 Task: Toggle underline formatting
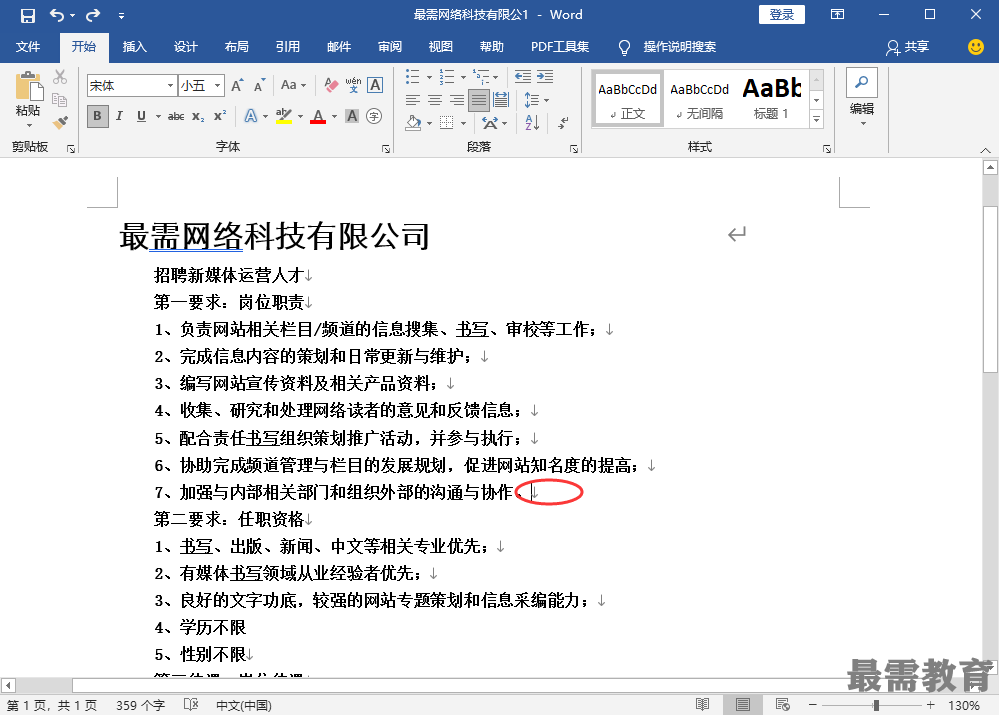[x=141, y=116]
